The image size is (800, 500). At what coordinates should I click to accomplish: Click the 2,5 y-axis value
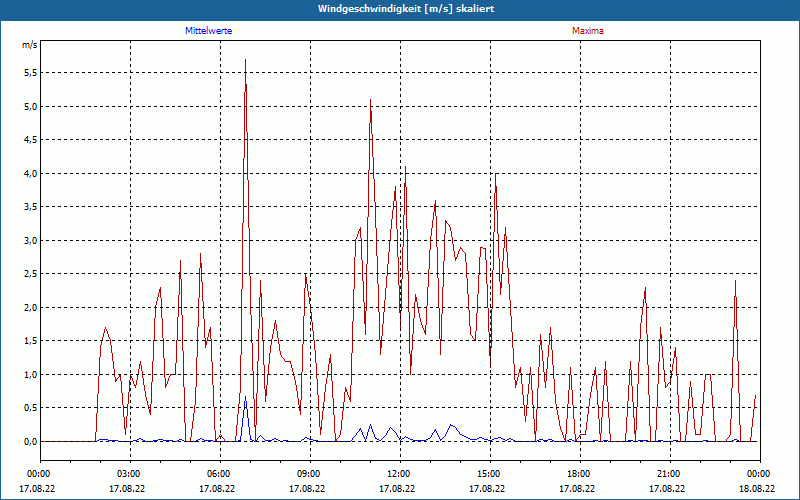point(31,274)
